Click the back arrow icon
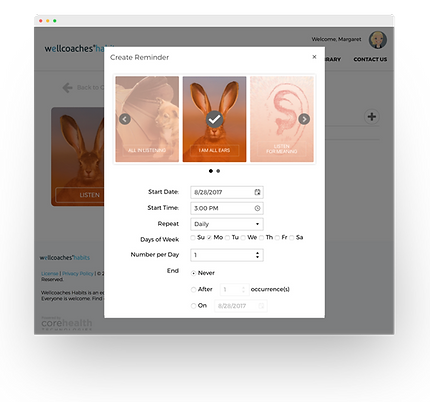 coord(67,87)
